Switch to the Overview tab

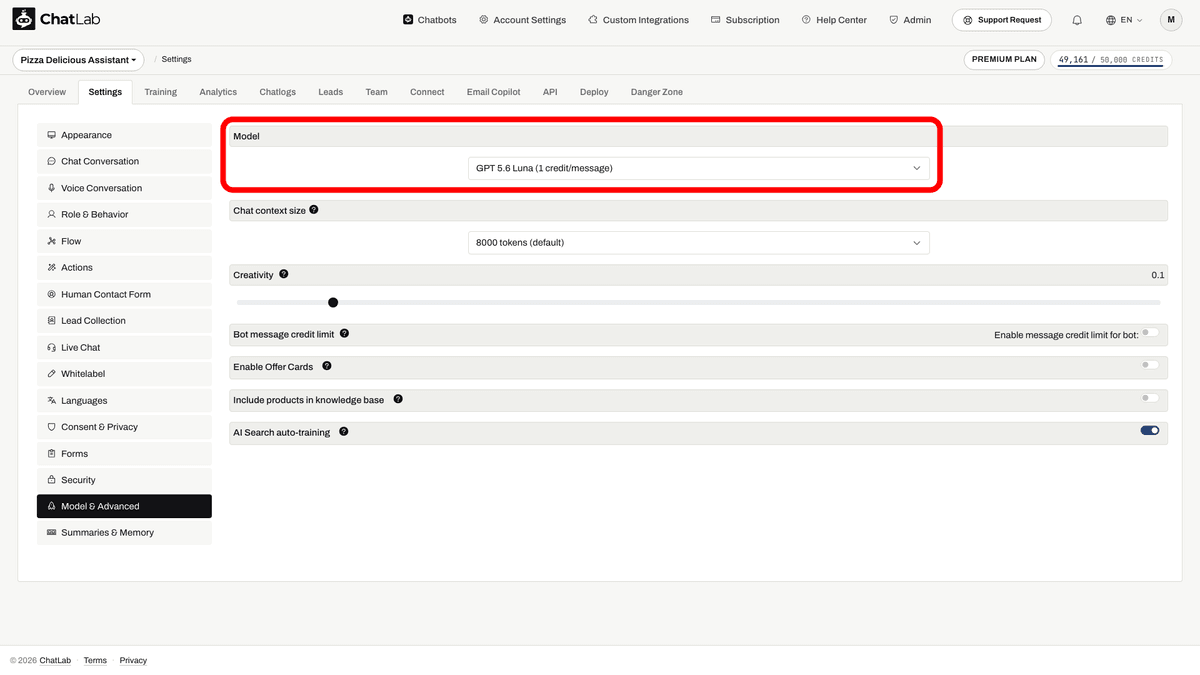tap(47, 92)
